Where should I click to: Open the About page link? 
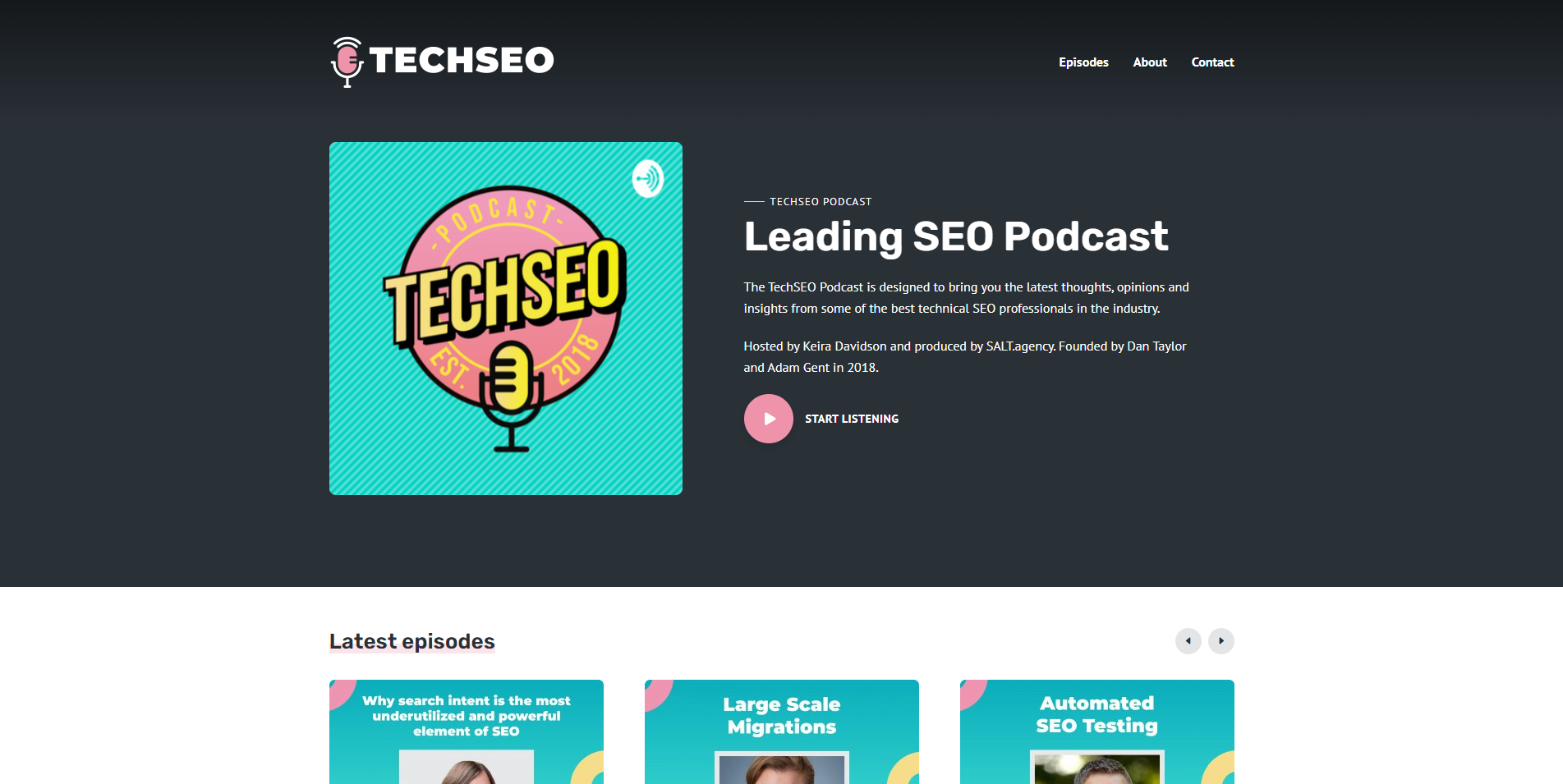[1150, 62]
